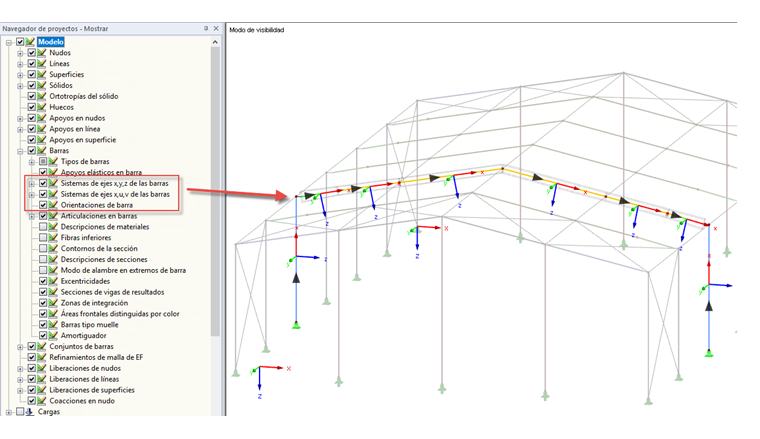
Task: Expand the Líneas tree node
Action: click(x=20, y=64)
